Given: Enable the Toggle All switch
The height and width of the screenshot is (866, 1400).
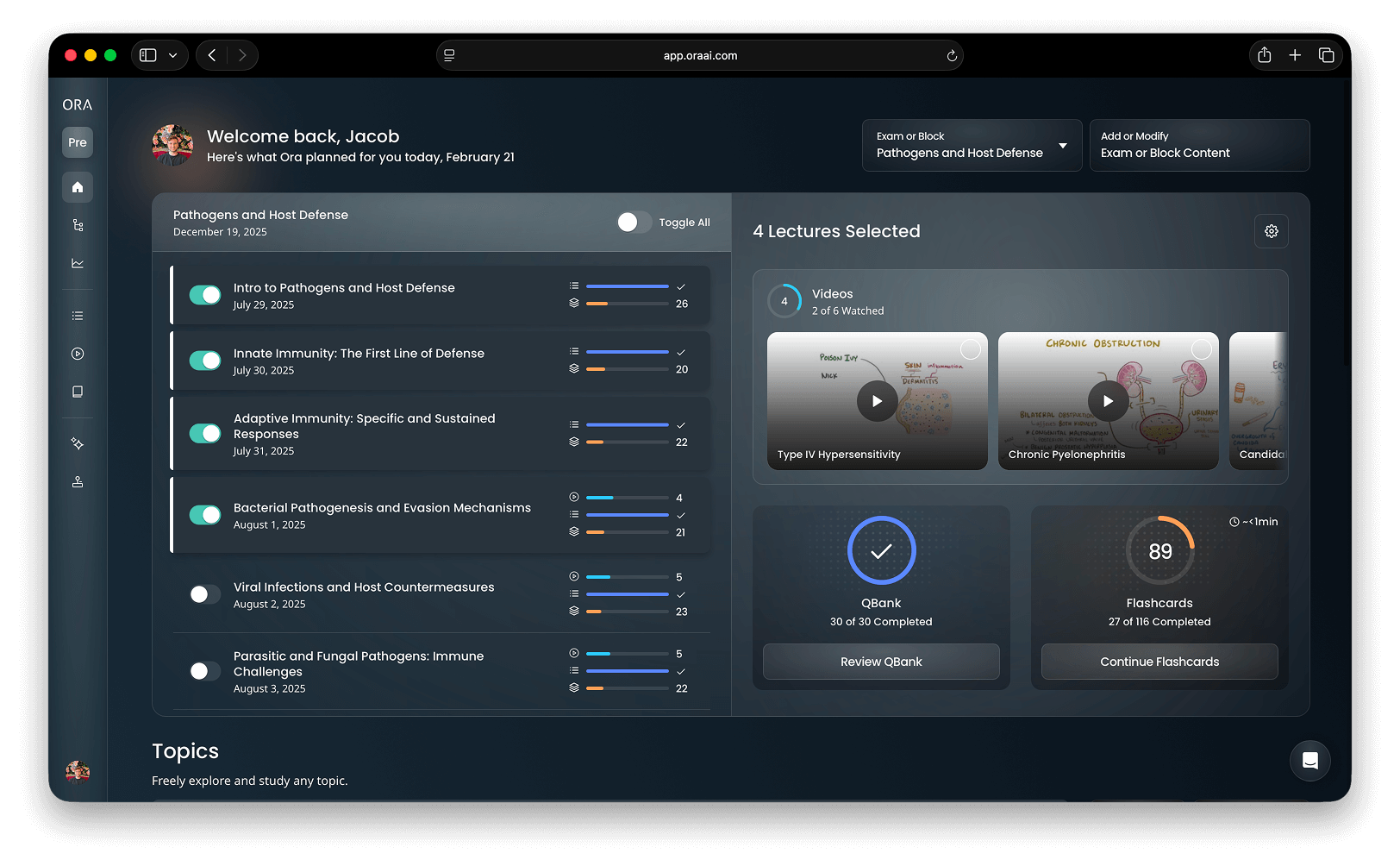Looking at the screenshot, I should [634, 223].
